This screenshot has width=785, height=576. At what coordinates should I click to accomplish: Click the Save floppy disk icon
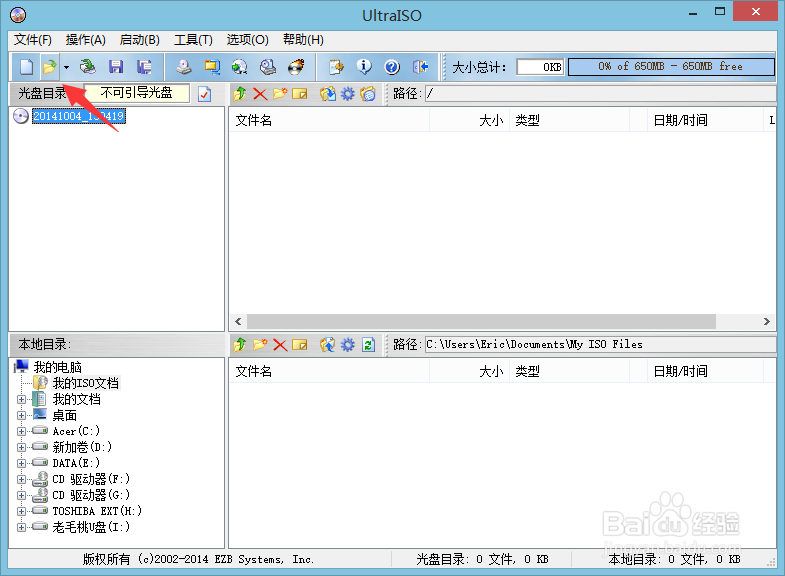click(x=116, y=67)
